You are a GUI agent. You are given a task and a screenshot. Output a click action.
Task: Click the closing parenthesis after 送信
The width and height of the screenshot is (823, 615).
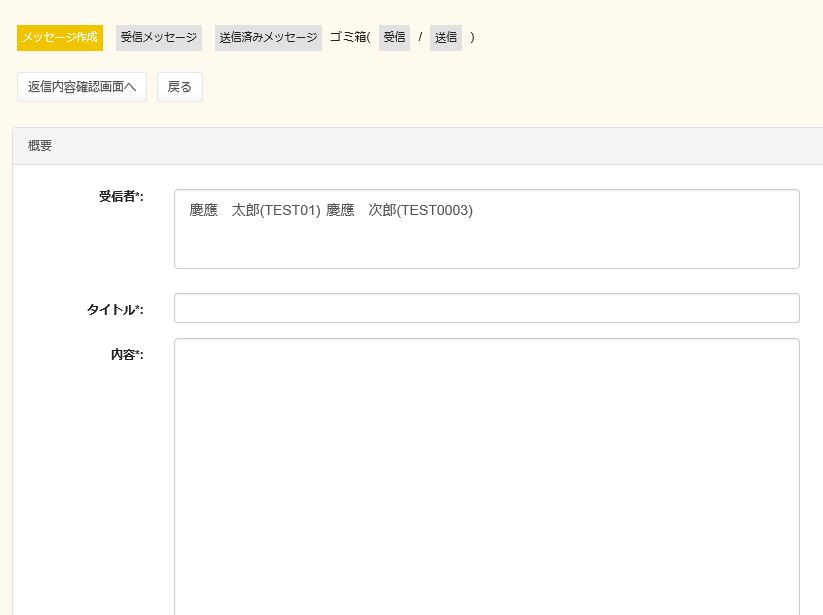coord(472,38)
